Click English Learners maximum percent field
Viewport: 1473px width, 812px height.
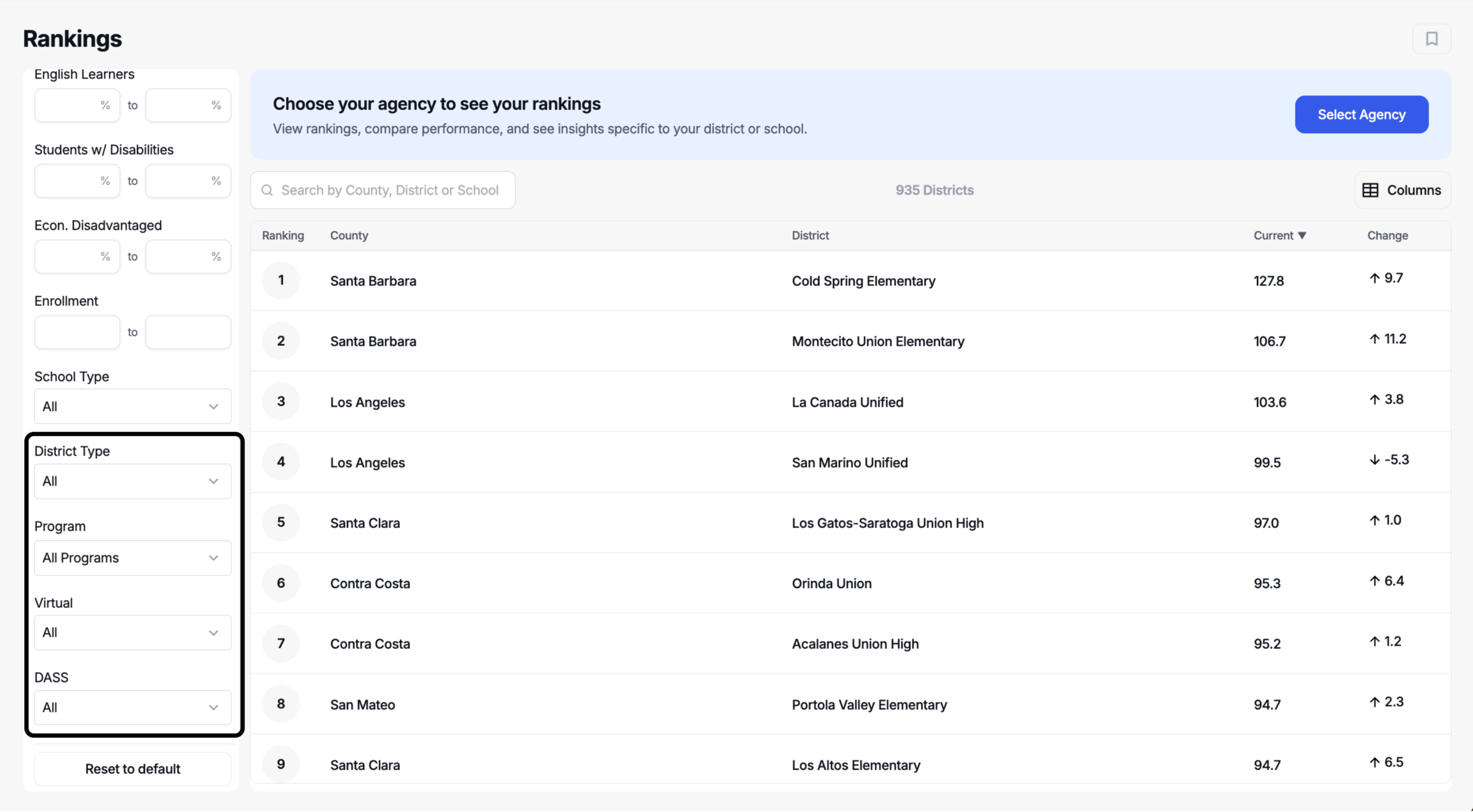188,105
